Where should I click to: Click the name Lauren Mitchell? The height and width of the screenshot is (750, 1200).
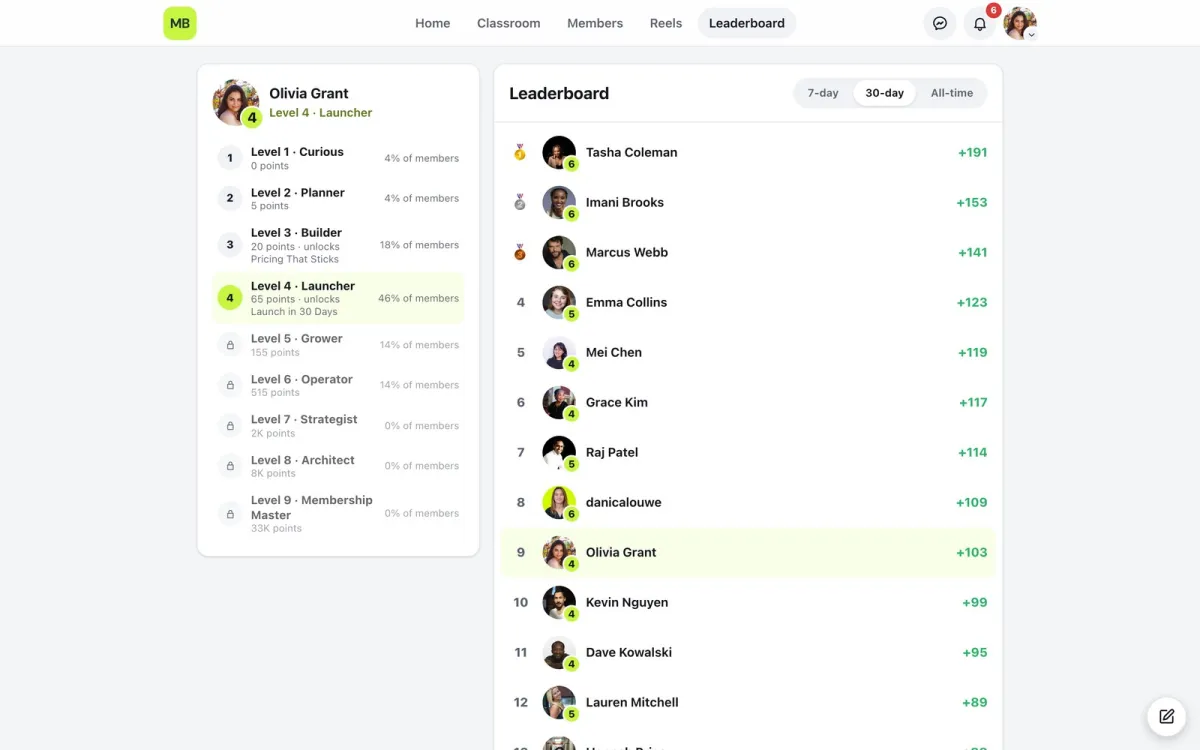pyautogui.click(x=632, y=702)
